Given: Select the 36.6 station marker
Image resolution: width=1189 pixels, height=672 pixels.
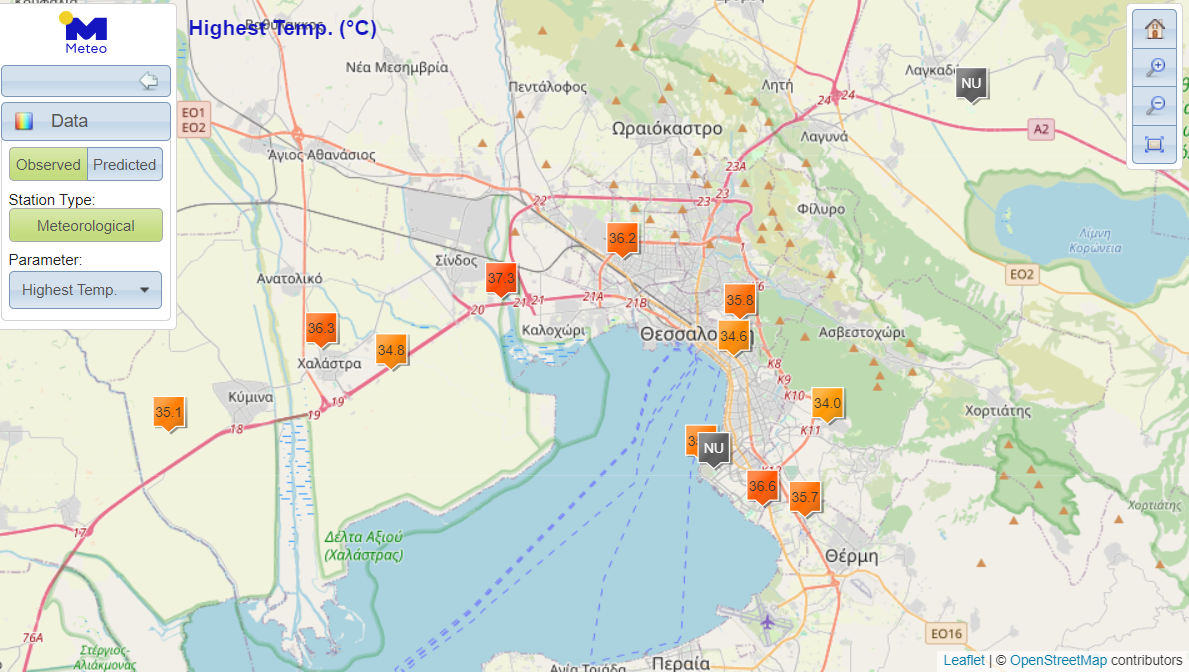Looking at the screenshot, I should point(762,488).
